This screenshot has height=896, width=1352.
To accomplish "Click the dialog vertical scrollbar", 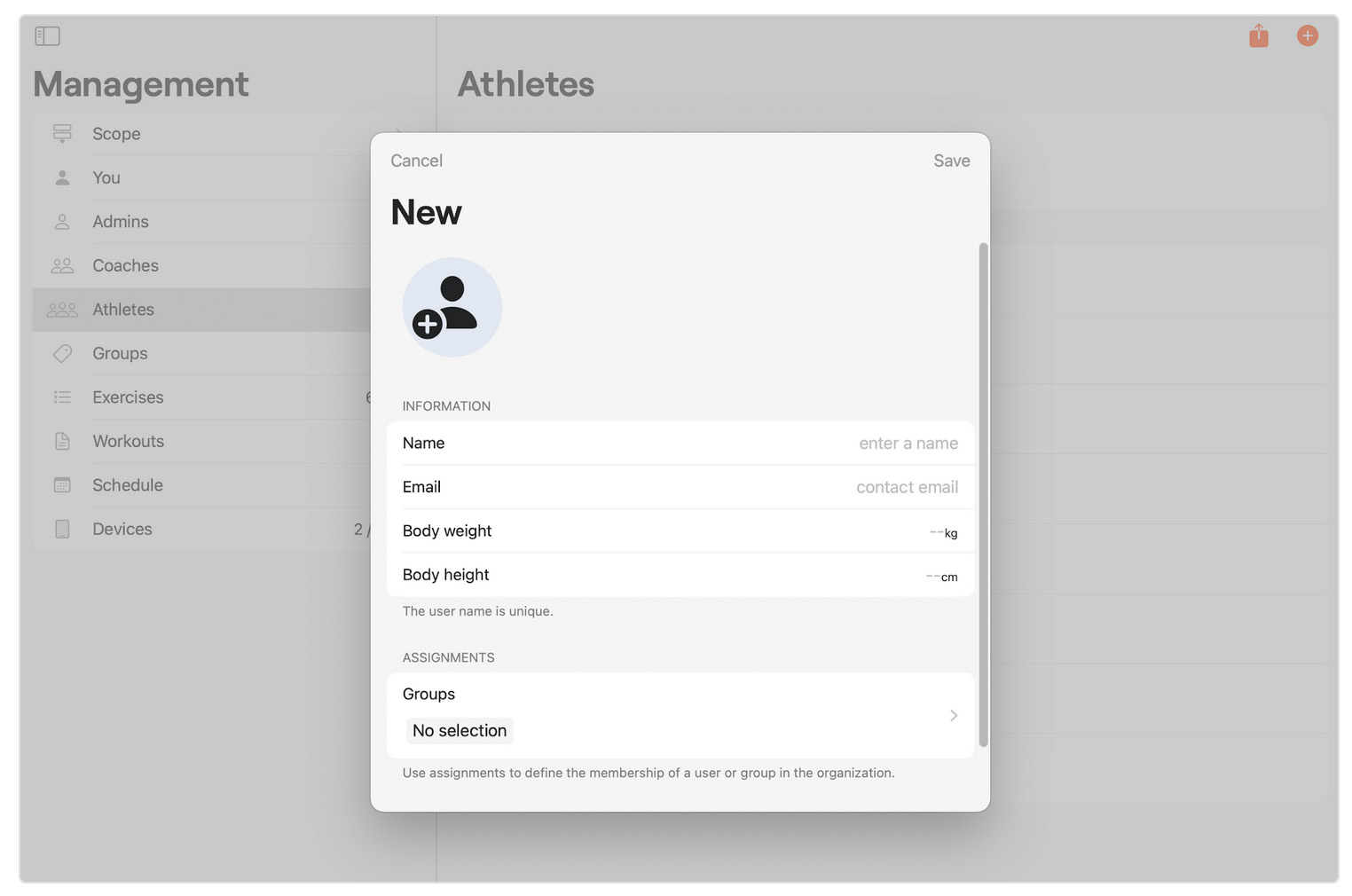I will [983, 494].
